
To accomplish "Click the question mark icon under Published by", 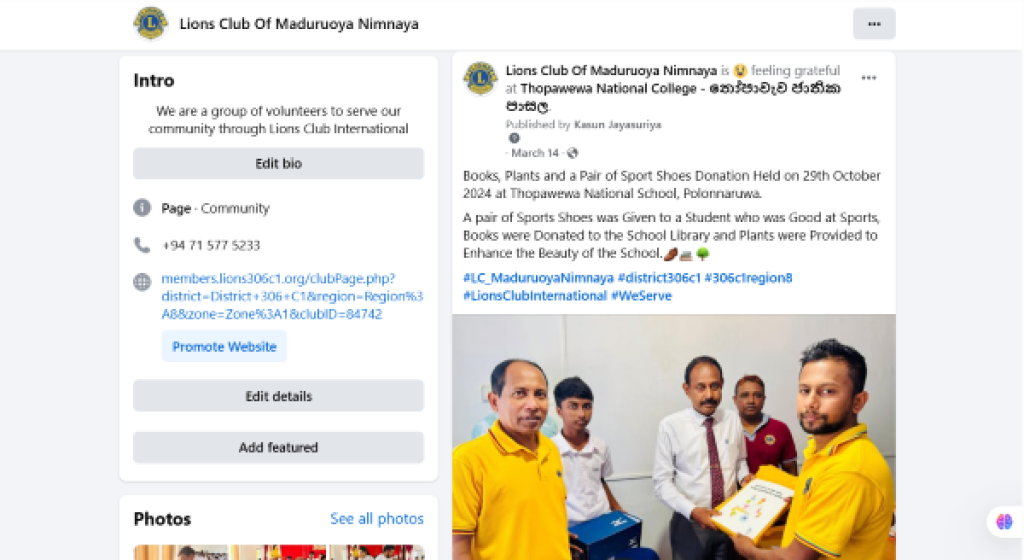I will pos(515,138).
